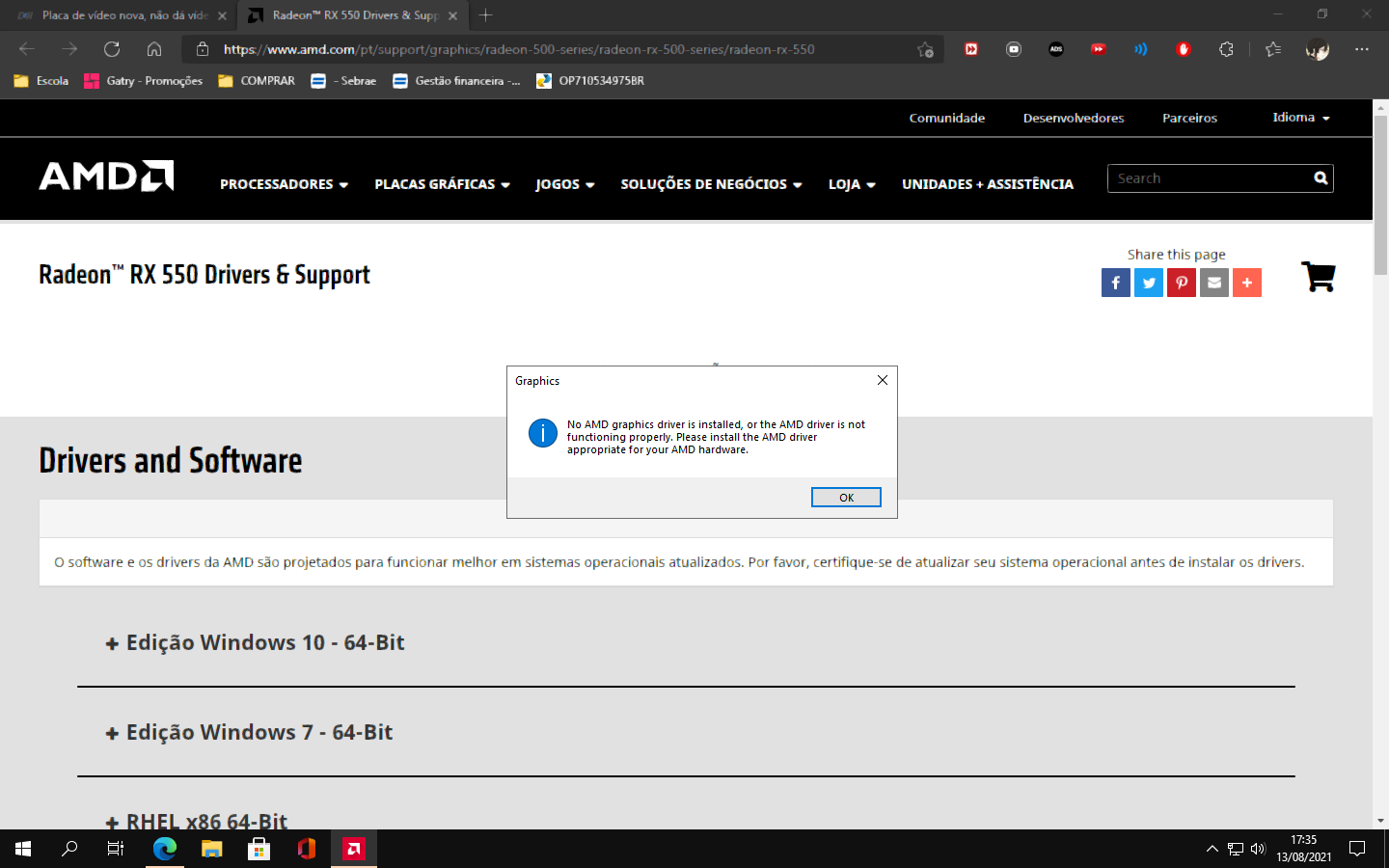Open Microsoft Edge from taskbar

click(165, 849)
